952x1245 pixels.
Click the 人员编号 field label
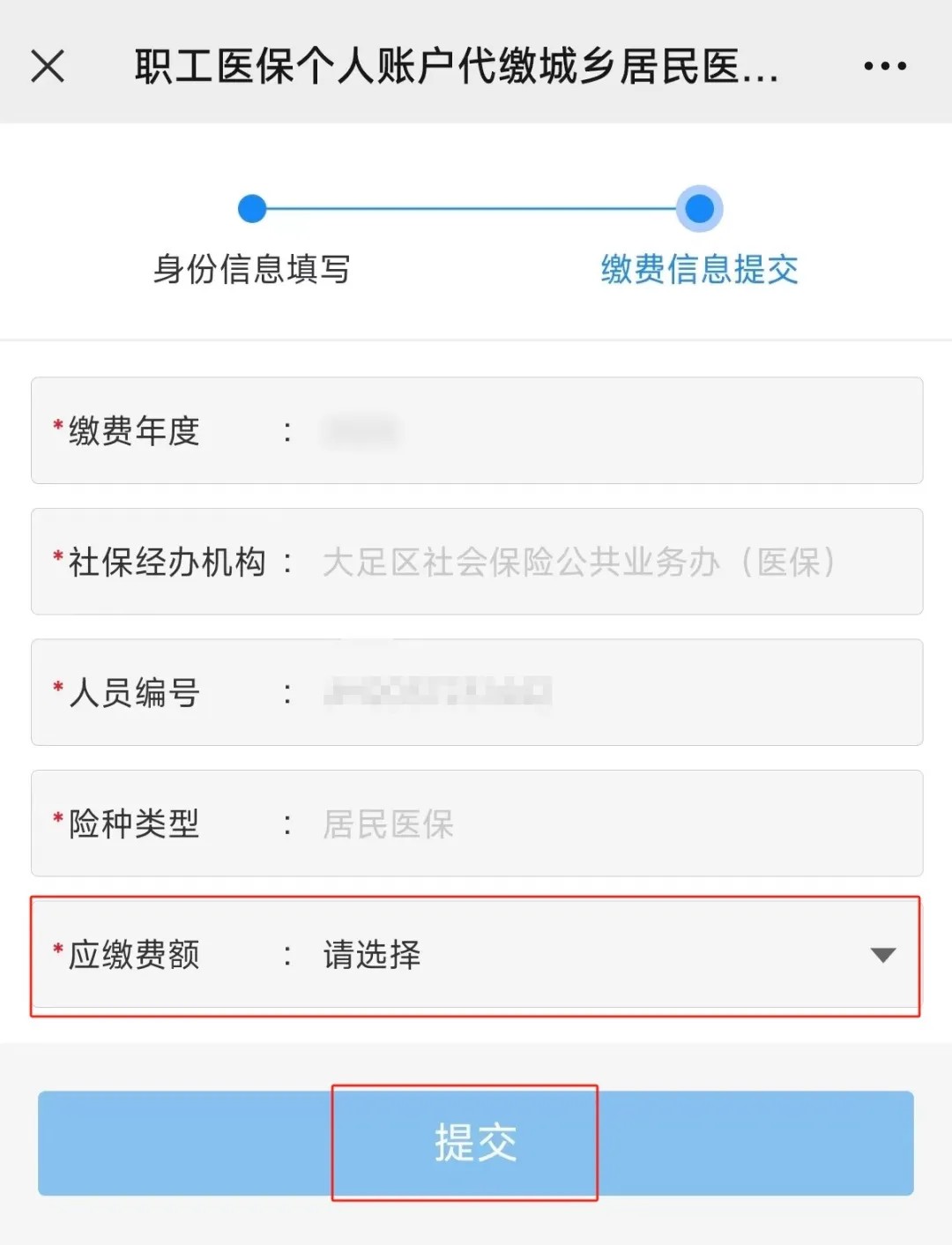(x=134, y=692)
